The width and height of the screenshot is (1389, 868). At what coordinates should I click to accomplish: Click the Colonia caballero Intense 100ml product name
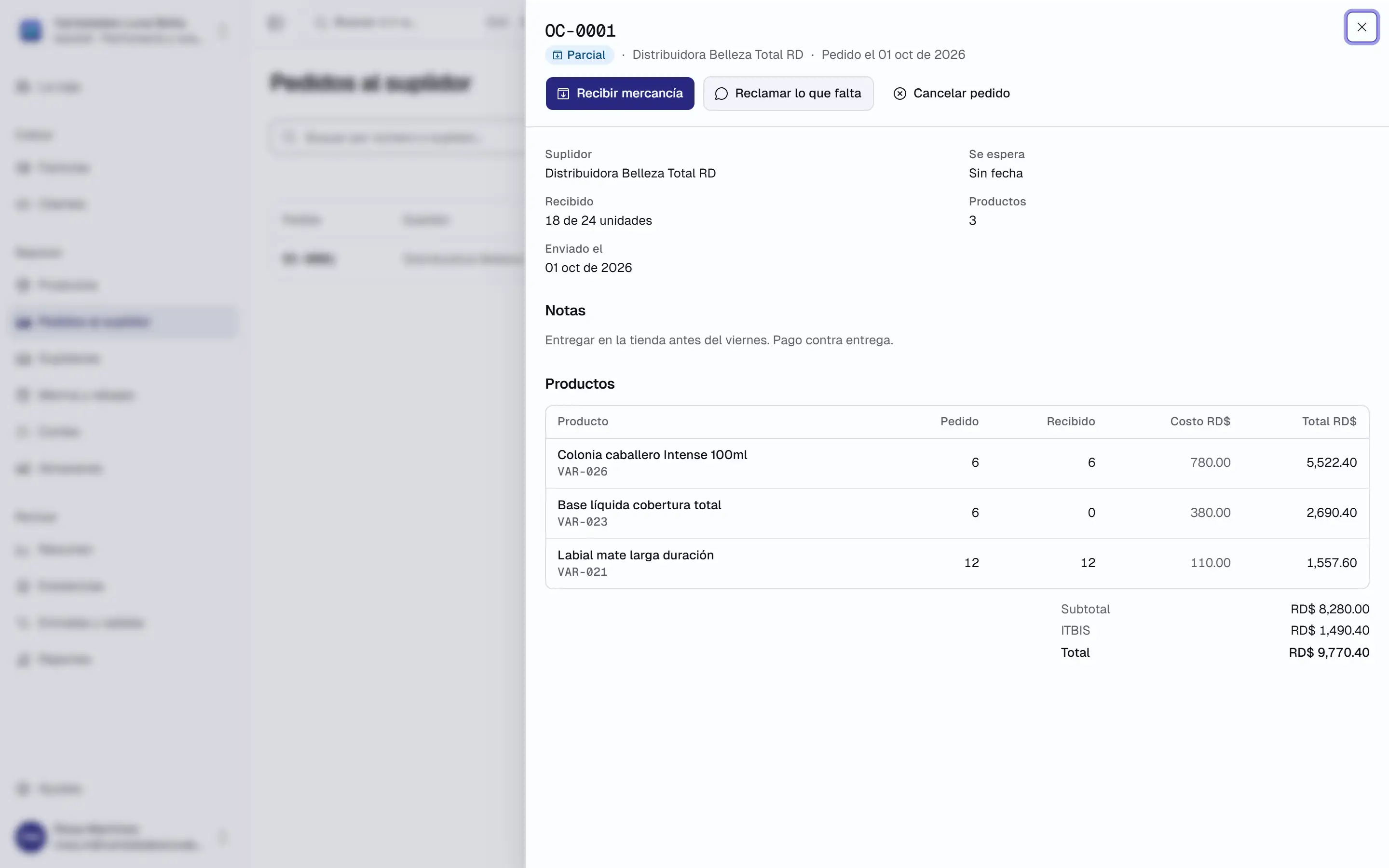pos(652,455)
